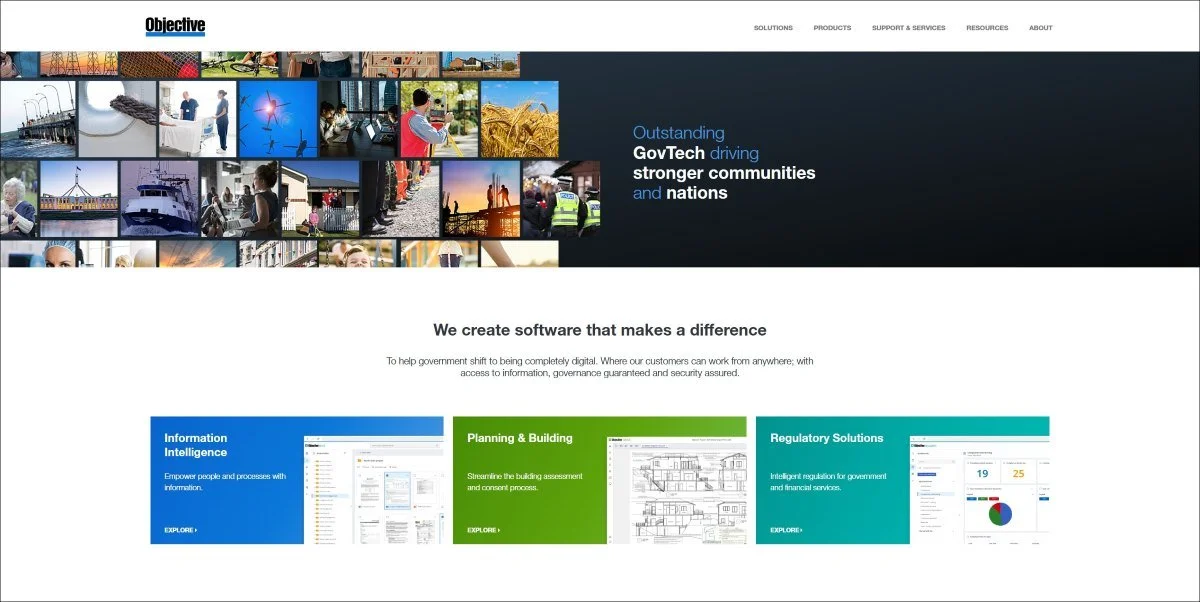Click the pie chart dashboard screenshot

click(x=980, y=490)
